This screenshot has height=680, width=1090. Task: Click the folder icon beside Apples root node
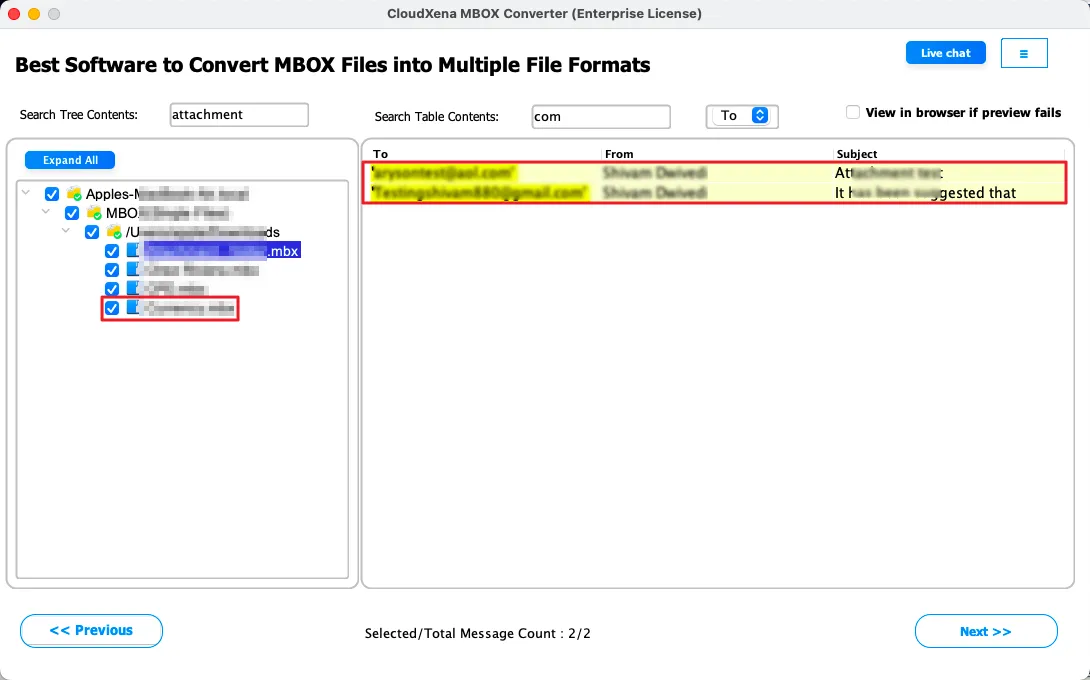(x=73, y=194)
